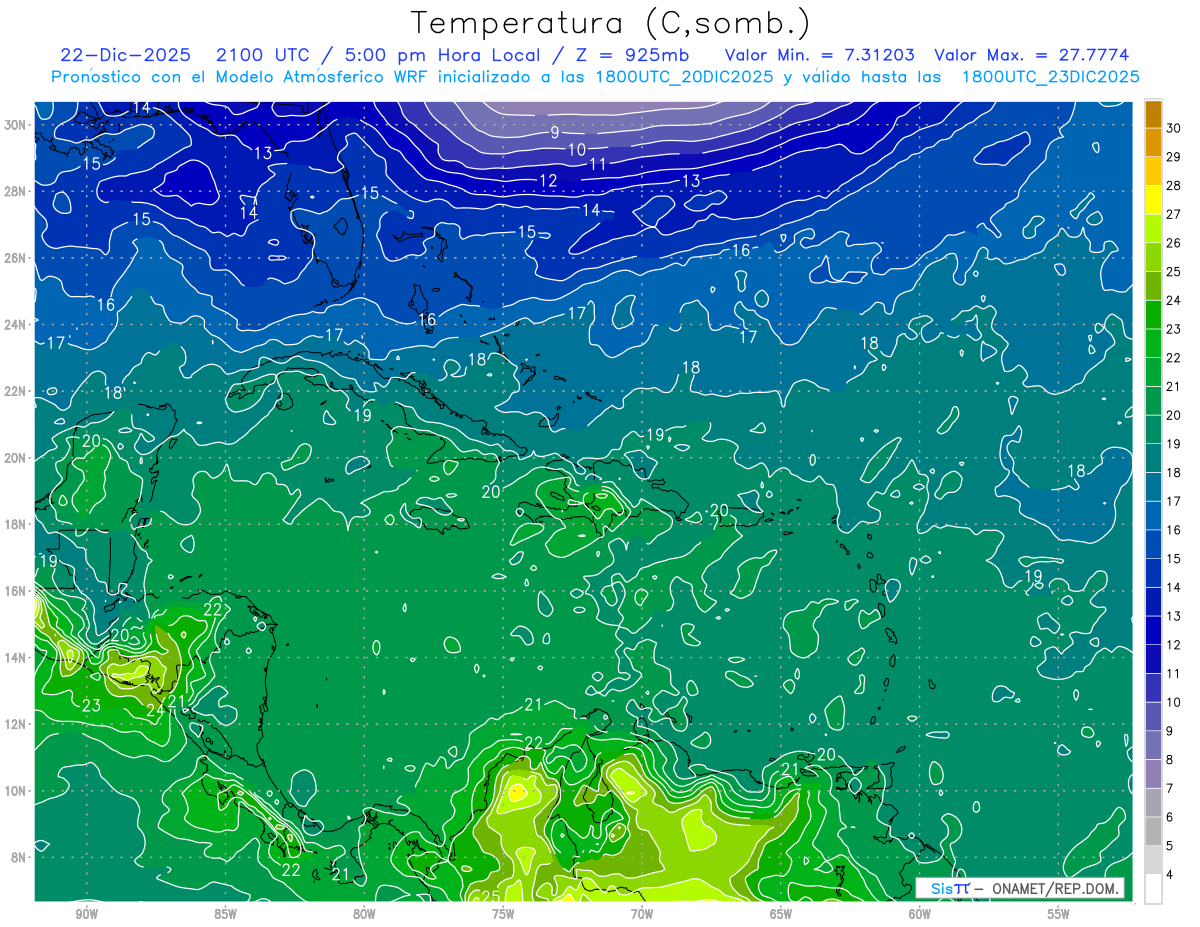The height and width of the screenshot is (927, 1200).
Task: Click the color scale label '27'
Action: 1175,213
